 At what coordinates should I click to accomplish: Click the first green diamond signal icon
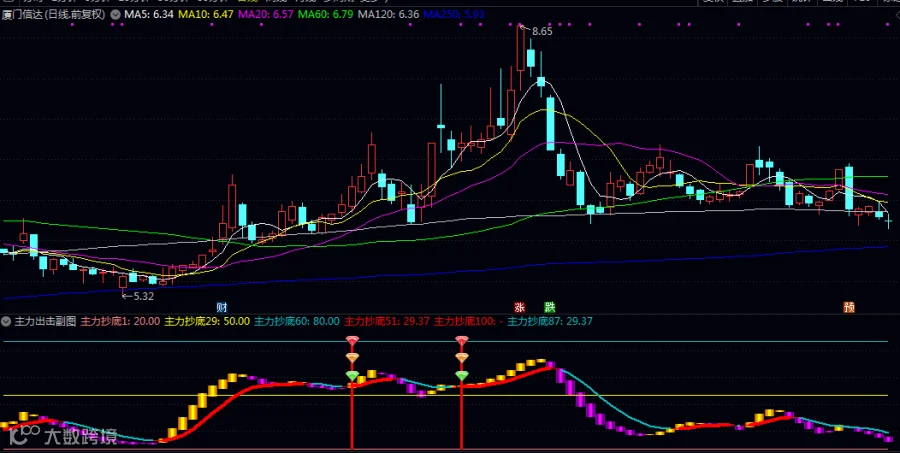[352, 375]
